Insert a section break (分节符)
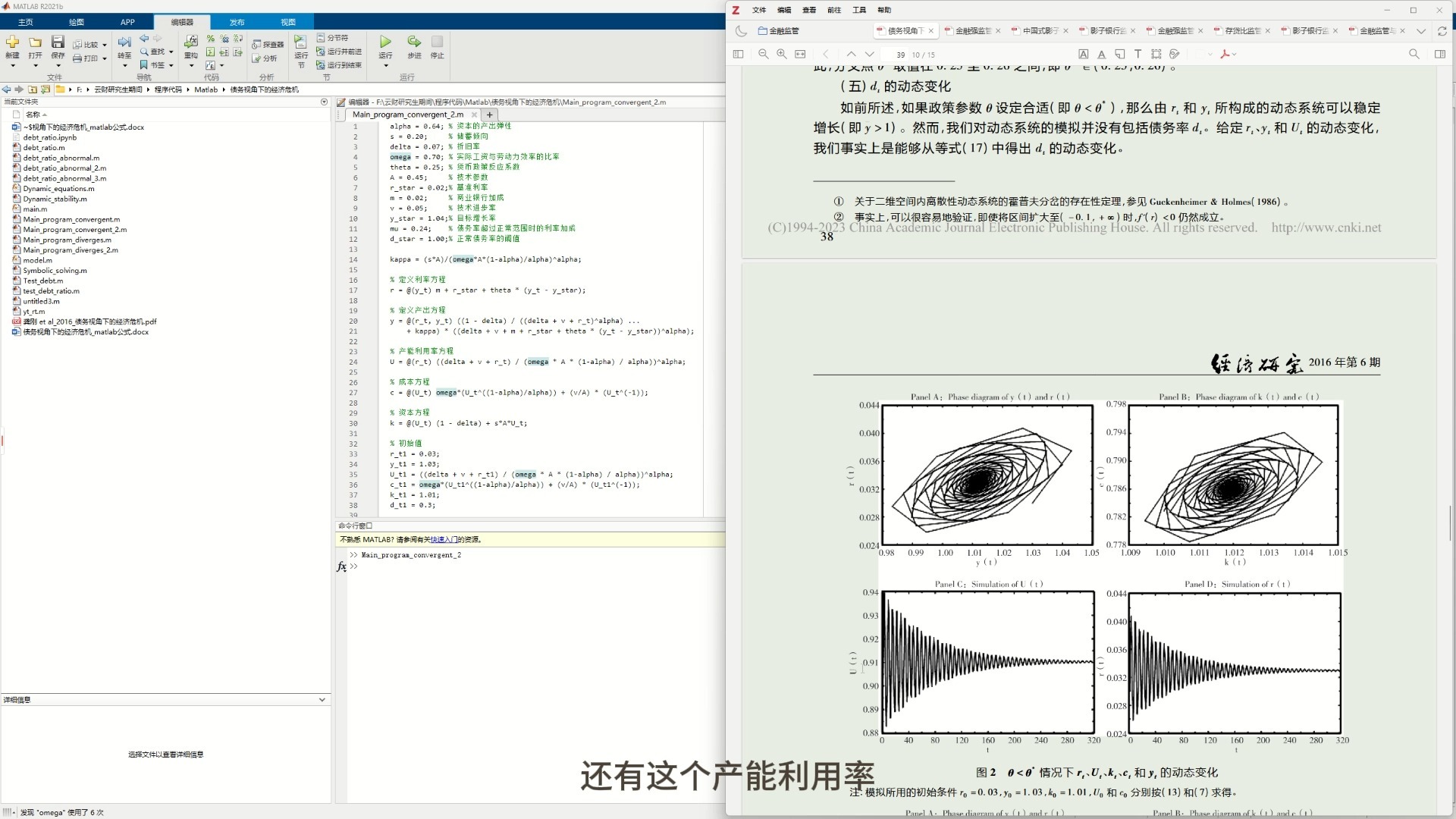The width and height of the screenshot is (1456, 819). pos(333,37)
